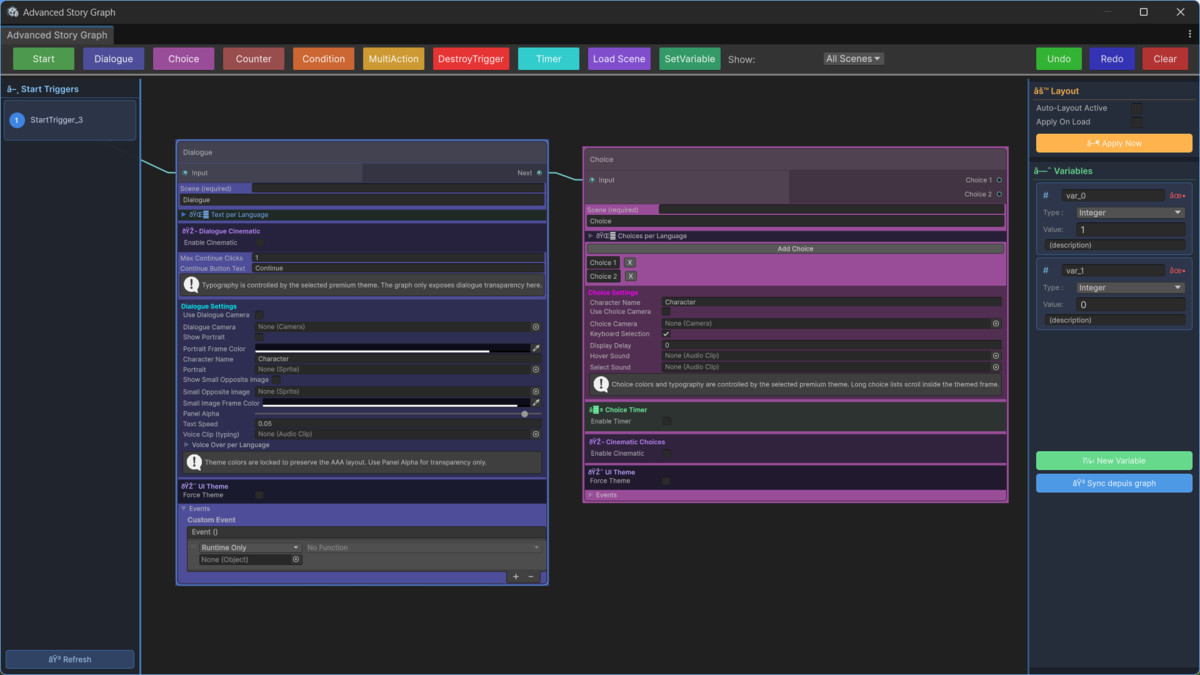The image size is (1200, 675).
Task: Click the New Variable button
Action: (x=1114, y=461)
